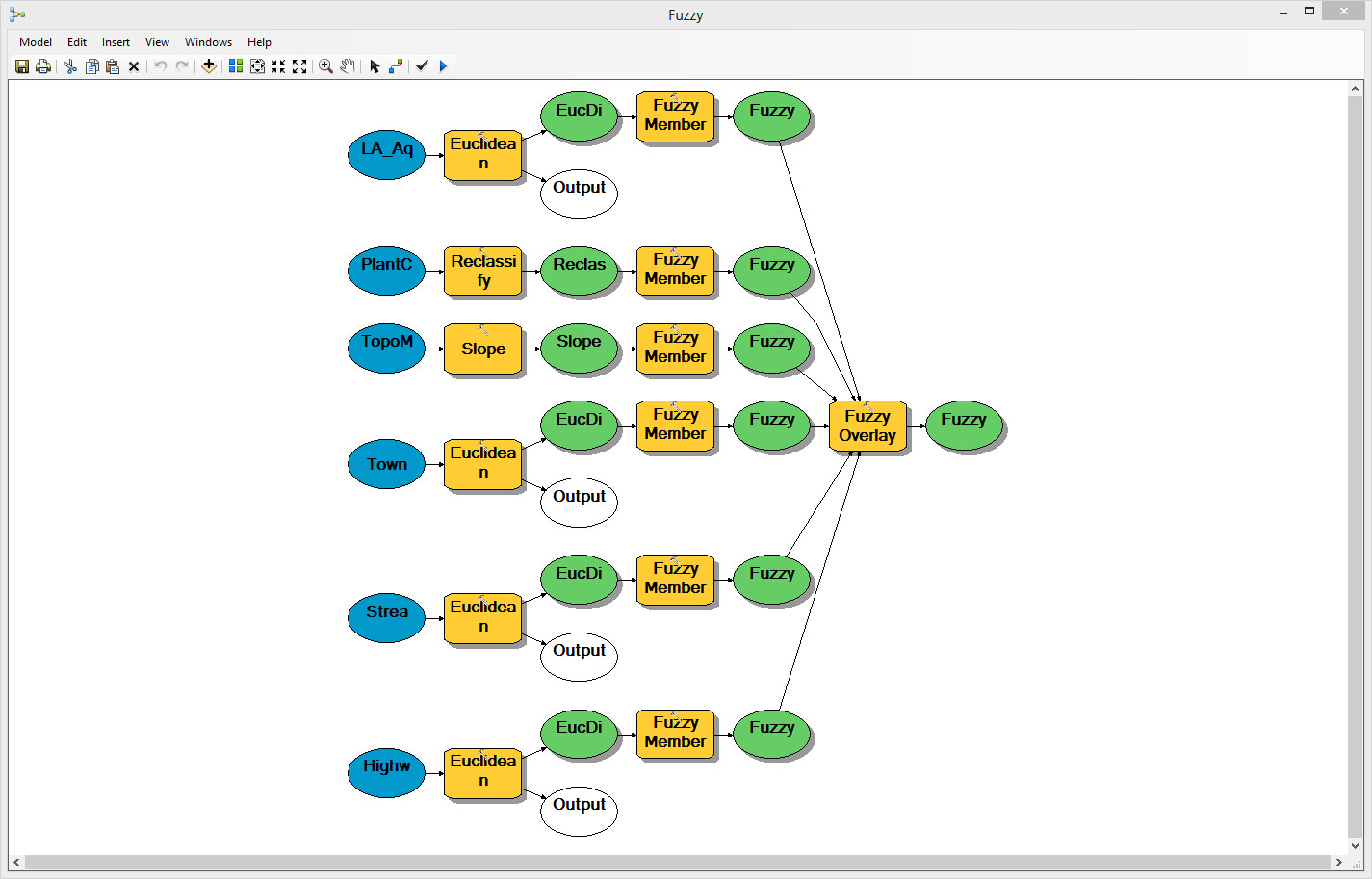Screen dimensions: 1372x879
Task: Activate the Pan hand tool
Action: point(348,66)
